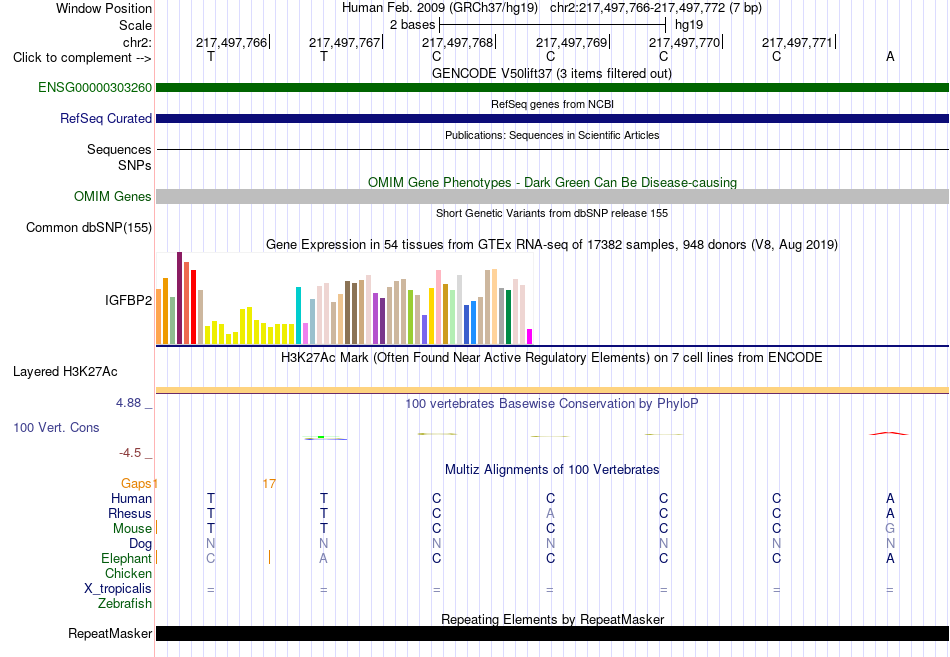Click the 4.88 PhyloP upper scale value

pos(128,403)
